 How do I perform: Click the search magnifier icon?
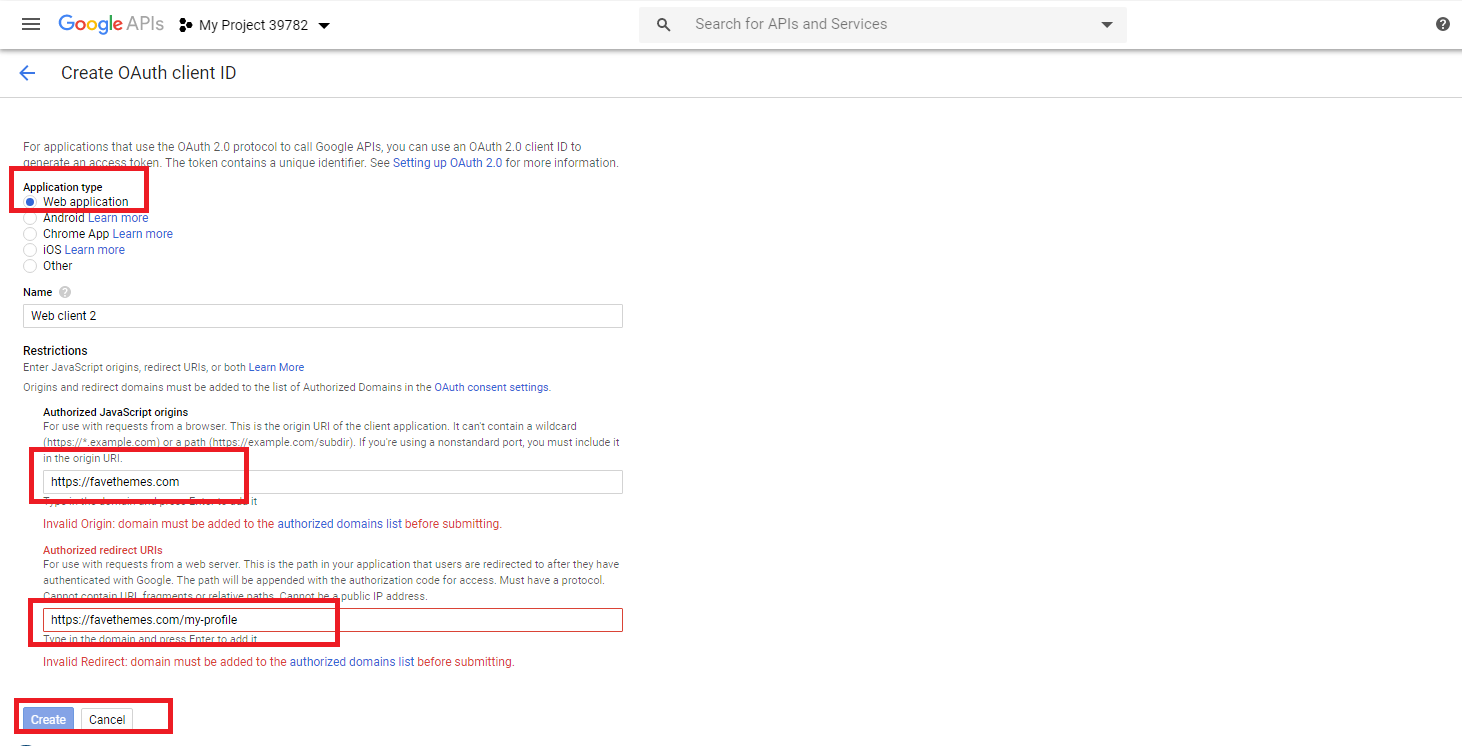[663, 24]
